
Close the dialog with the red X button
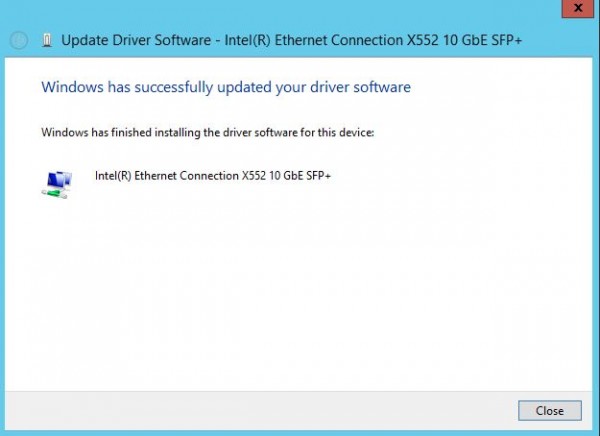578,8
